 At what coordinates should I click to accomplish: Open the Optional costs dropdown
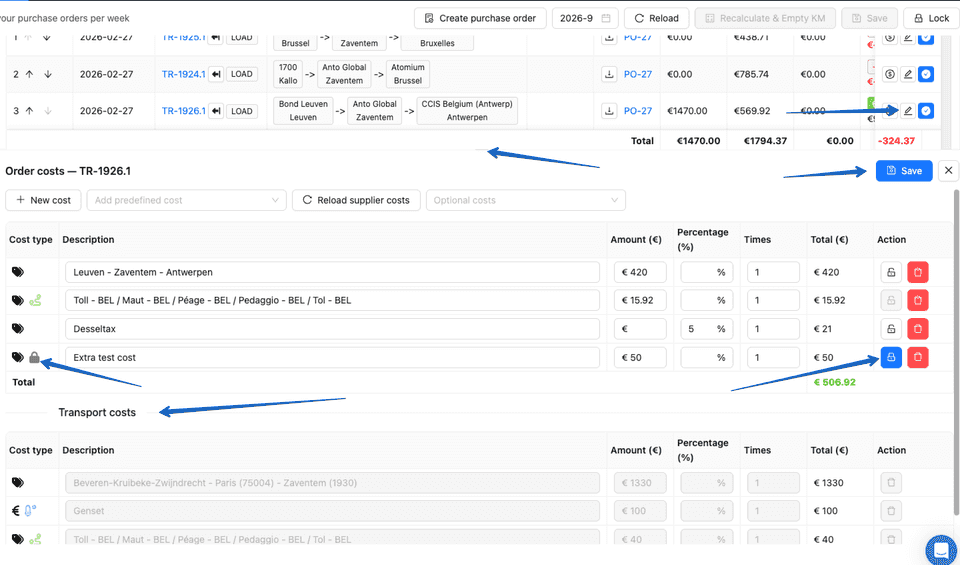pos(526,200)
